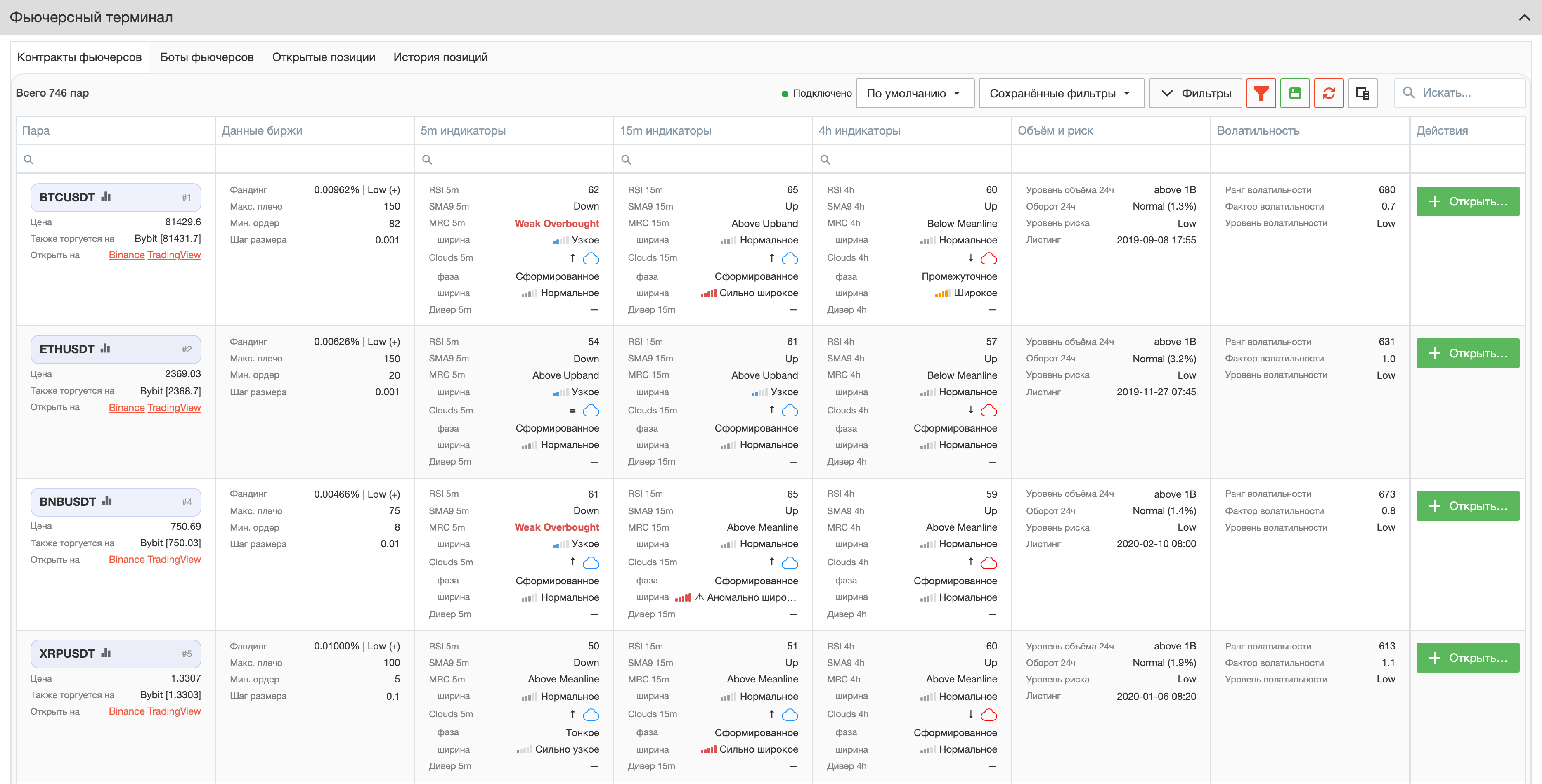
Task: Open ETHUSDT chart bars icon
Action: [x=105, y=349]
